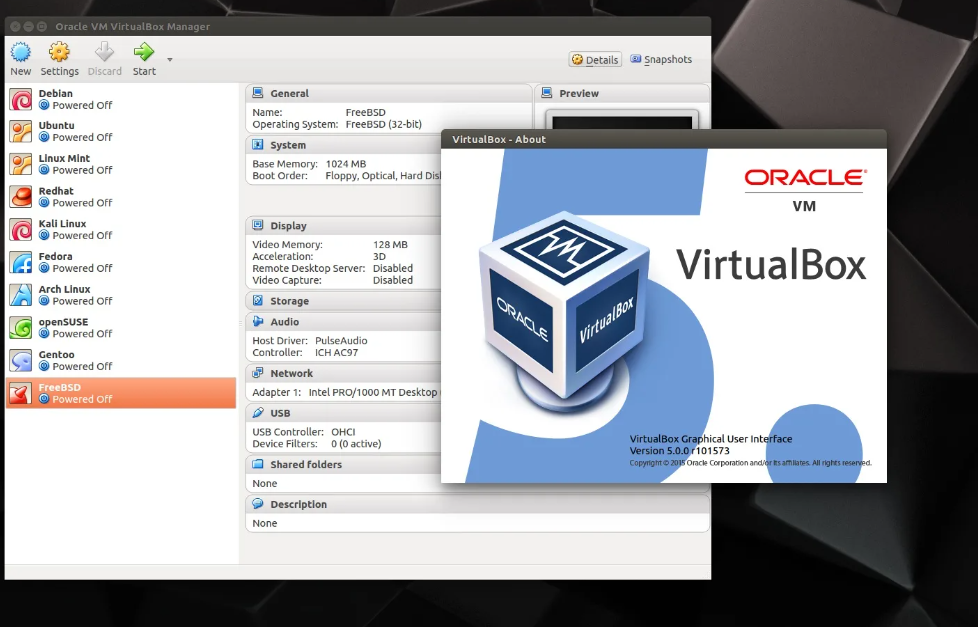Click the Discard arrow icon
The image size is (978, 627).
click(x=104, y=52)
